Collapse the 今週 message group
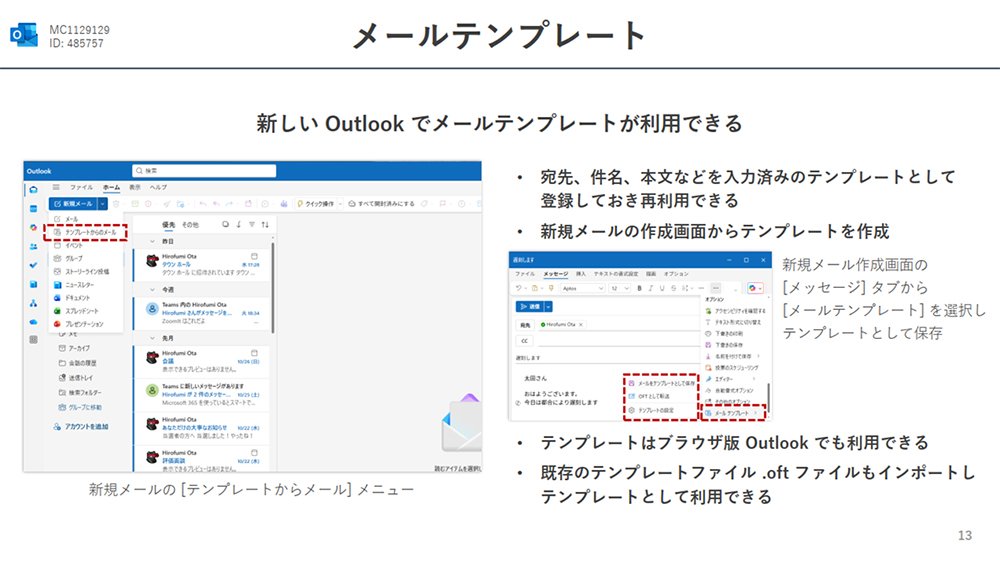This screenshot has height=562, width=1000. pos(152,290)
